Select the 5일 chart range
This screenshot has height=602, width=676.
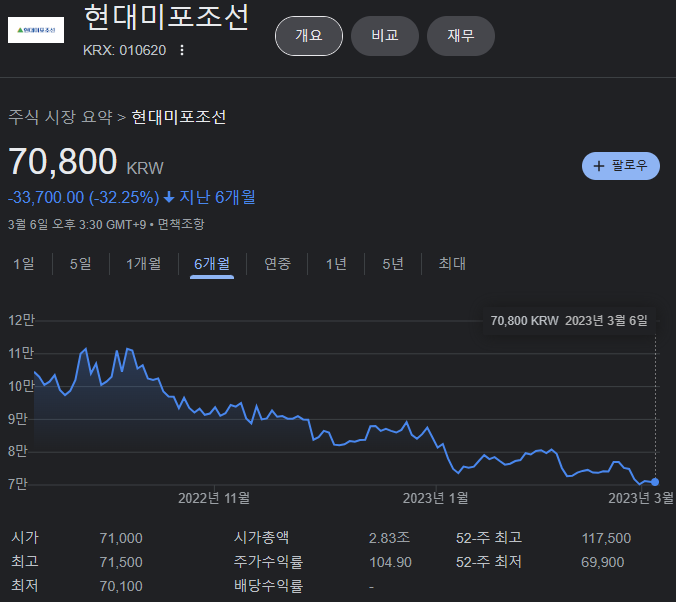[x=81, y=263]
